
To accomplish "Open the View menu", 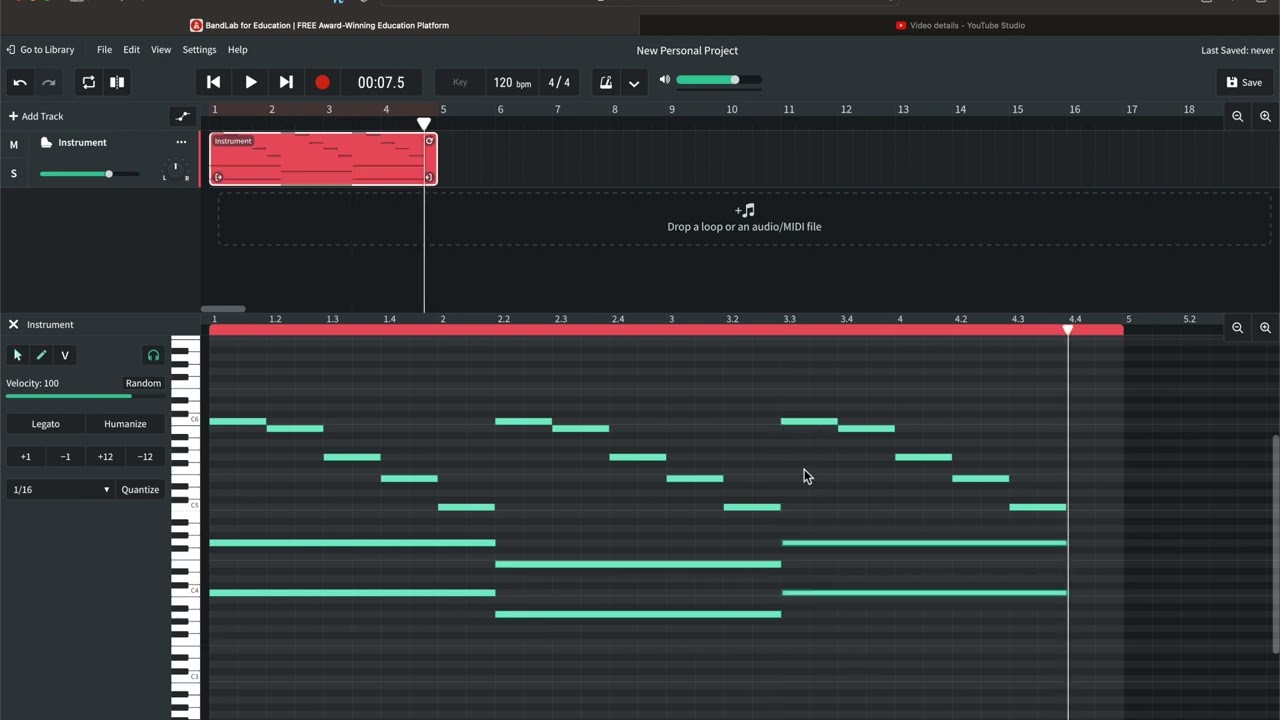I will click(x=161, y=50).
